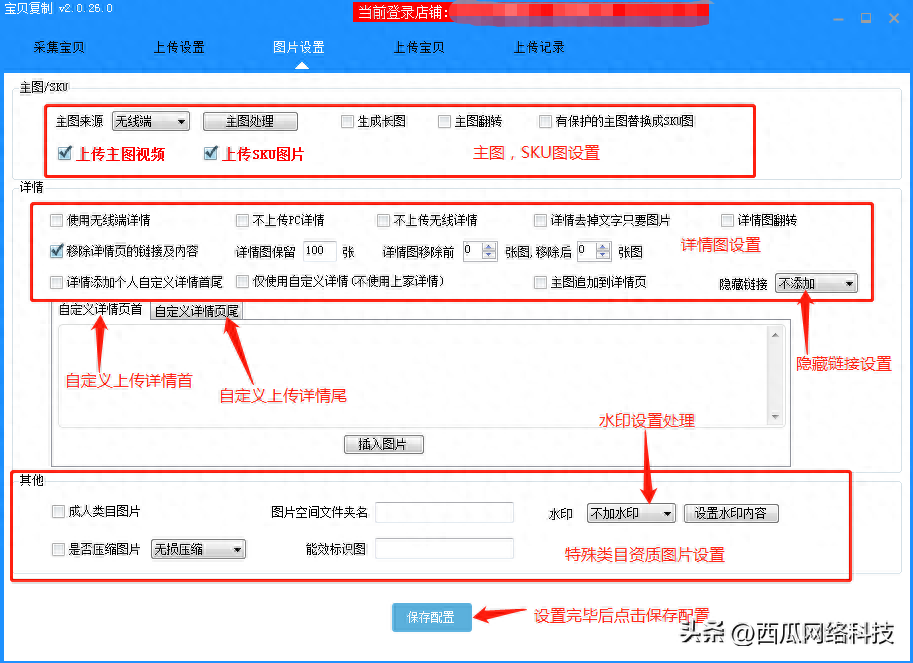Switch to 自定义详情页尾 tab
This screenshot has width=913, height=663.
[x=197, y=311]
